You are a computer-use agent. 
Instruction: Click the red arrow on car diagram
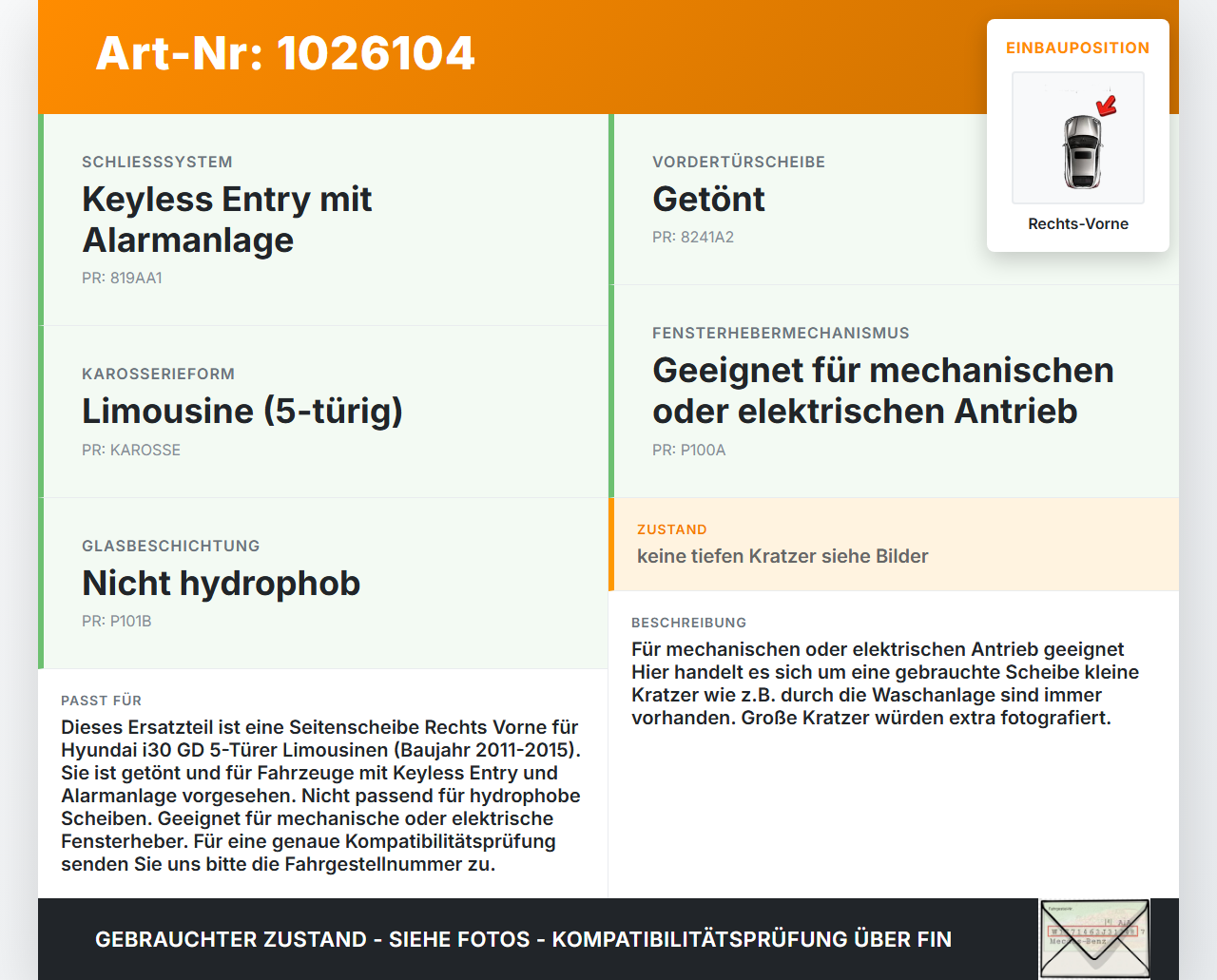pos(1107,105)
